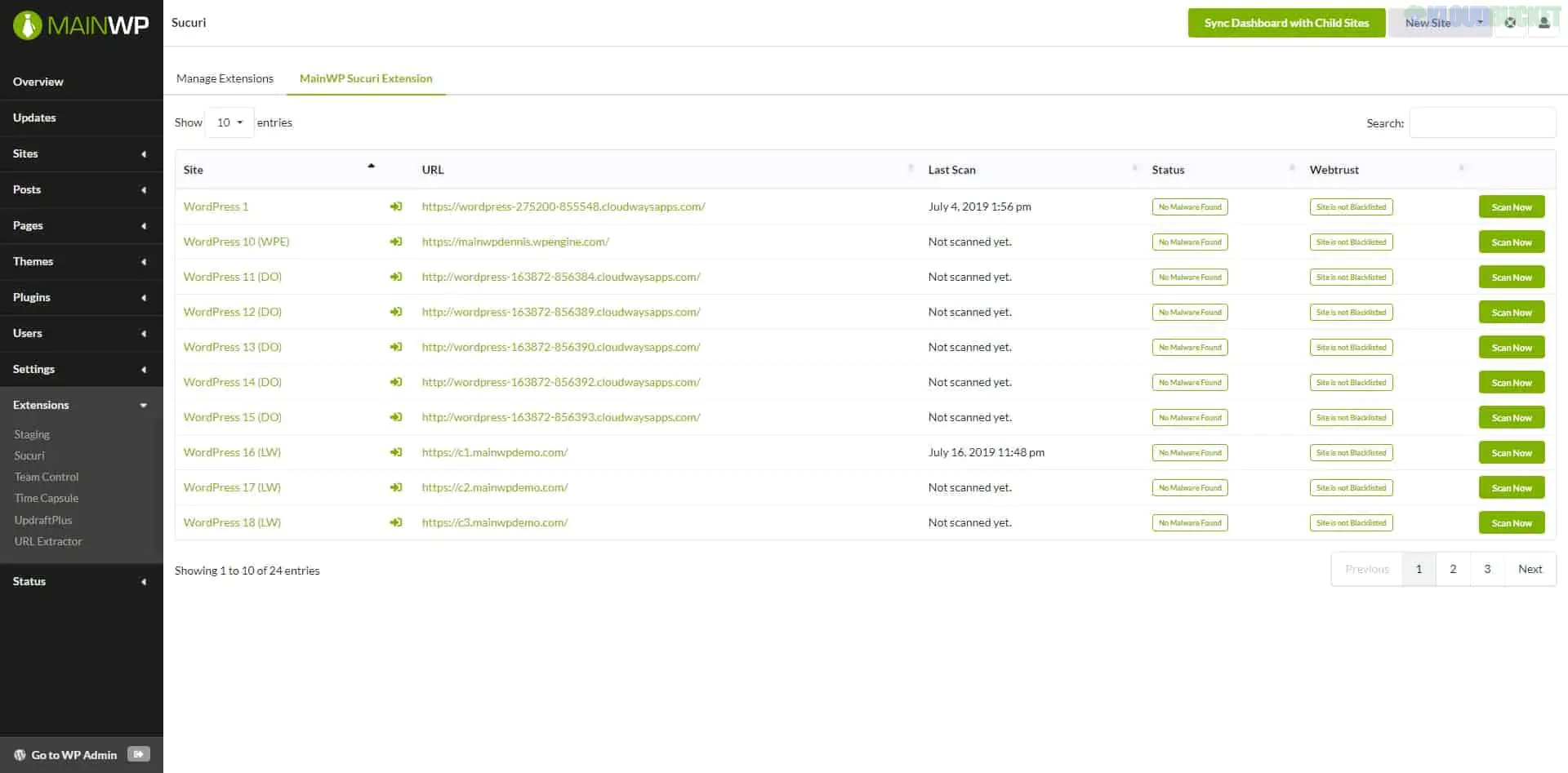Click the help icon next to New Site
The image size is (1568, 773).
(x=1510, y=23)
